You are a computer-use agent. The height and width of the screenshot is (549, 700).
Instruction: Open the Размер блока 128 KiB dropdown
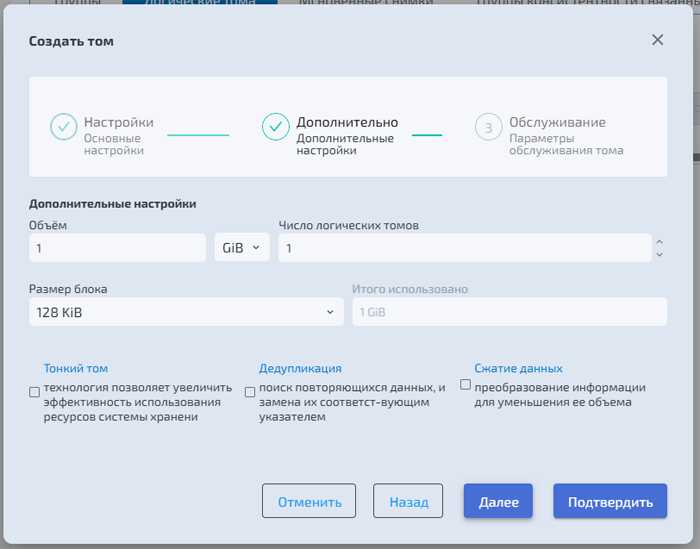tap(186, 312)
